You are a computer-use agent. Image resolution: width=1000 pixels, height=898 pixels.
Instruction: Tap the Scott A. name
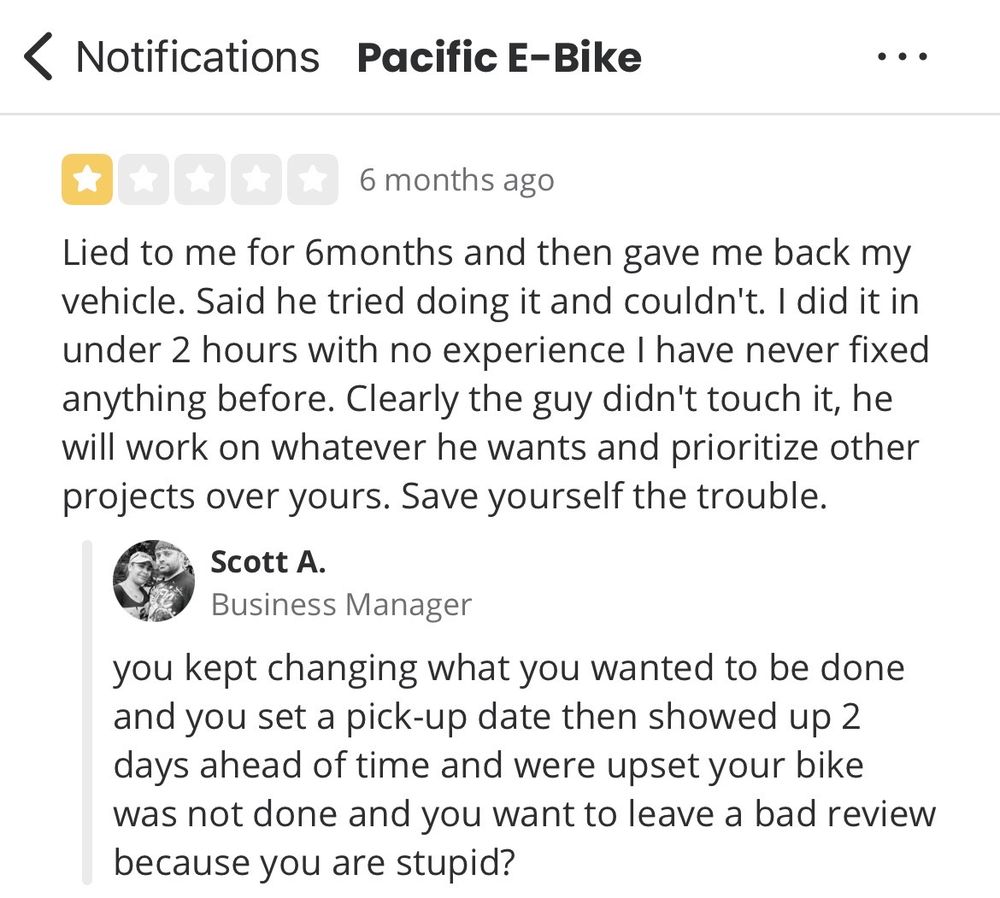coord(268,563)
